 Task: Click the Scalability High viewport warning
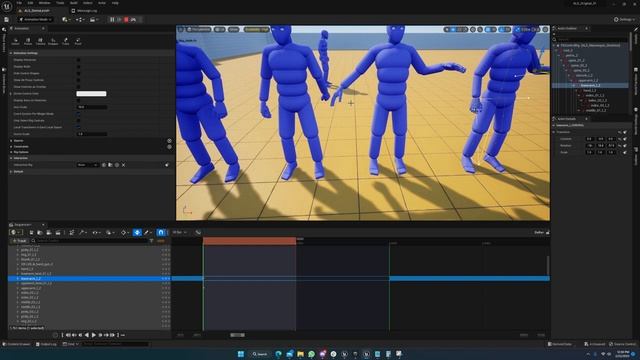(257, 29)
